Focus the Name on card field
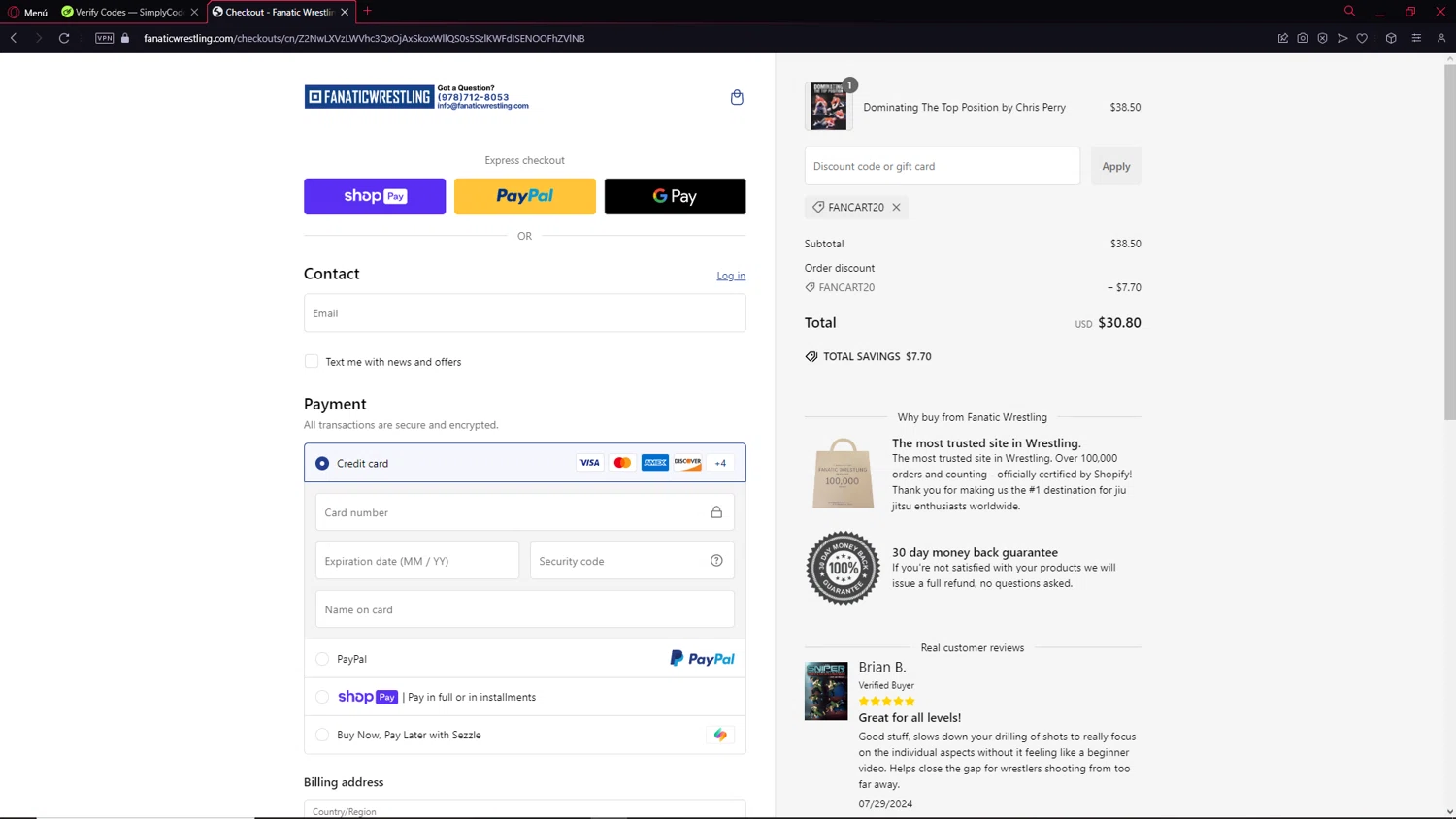Image resolution: width=1456 pixels, height=819 pixels. [x=524, y=609]
